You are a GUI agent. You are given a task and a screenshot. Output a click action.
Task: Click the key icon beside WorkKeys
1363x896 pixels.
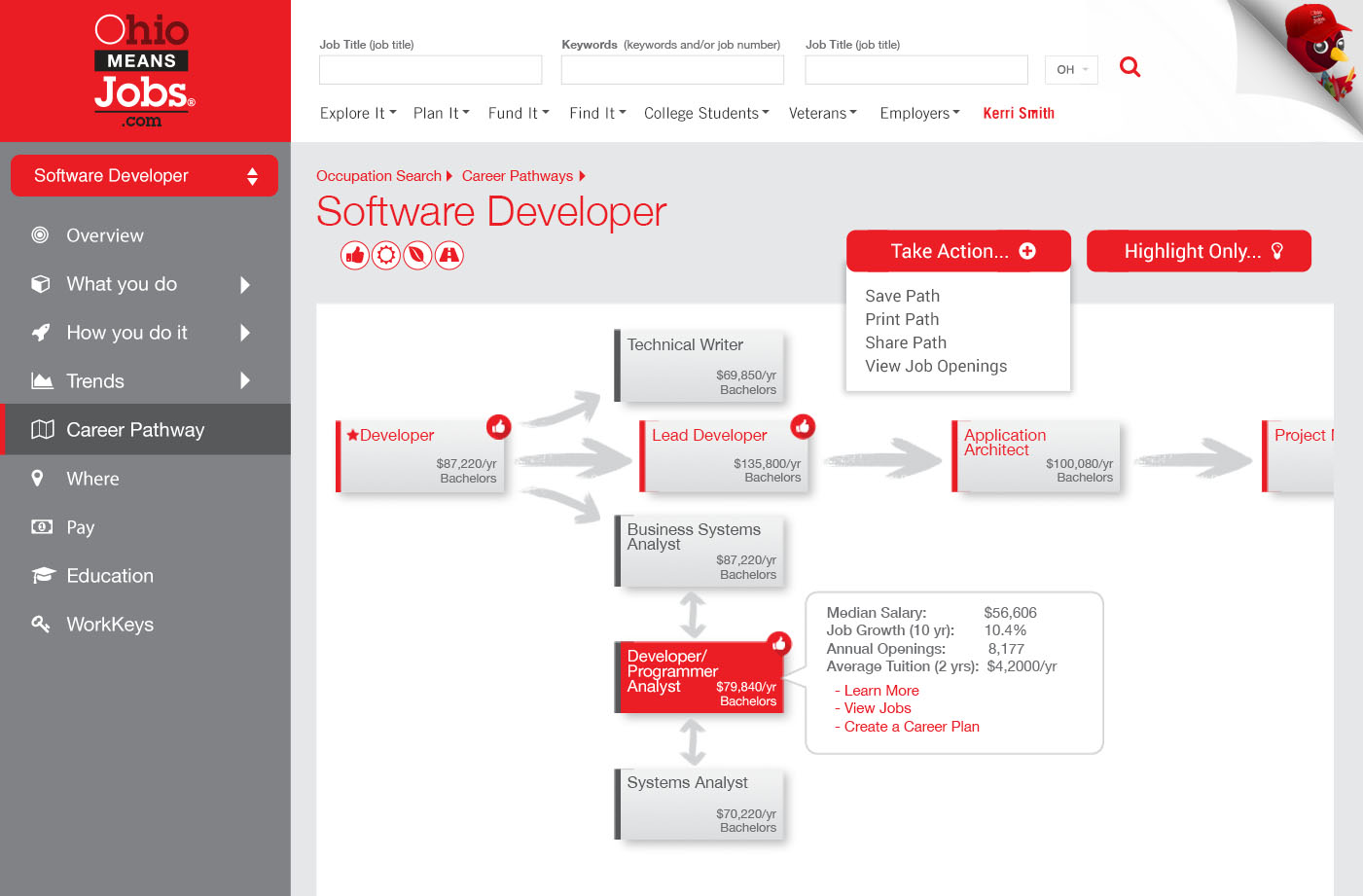coord(41,624)
